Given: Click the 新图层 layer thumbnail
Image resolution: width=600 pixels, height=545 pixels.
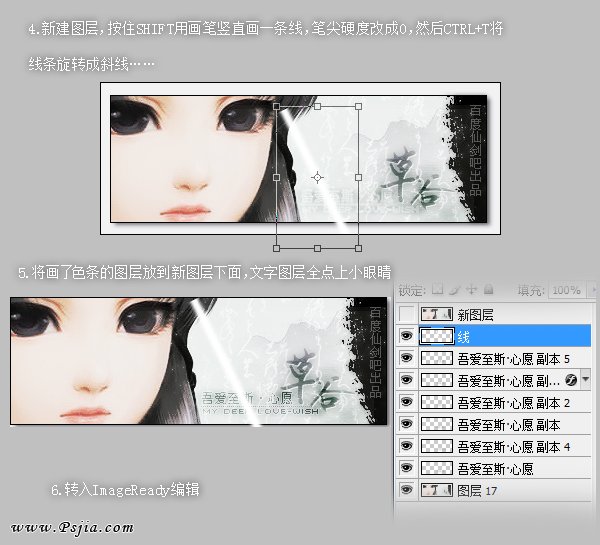Looking at the screenshot, I should (436, 314).
